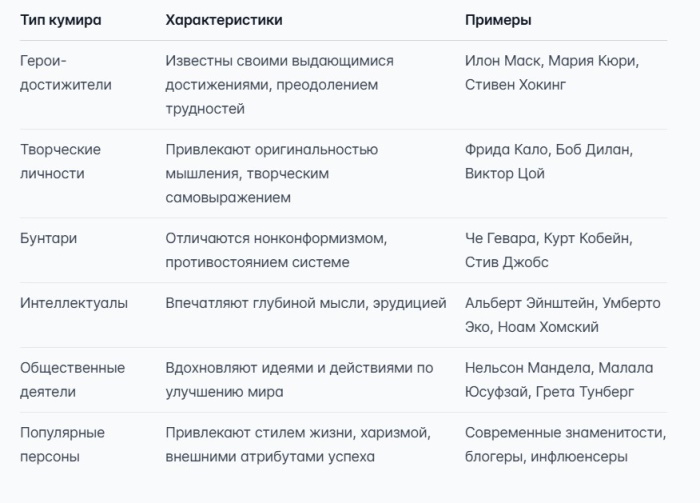Click the text "Впечатляют глубиной мысли, эрудицией"

pyautogui.click(x=305, y=303)
